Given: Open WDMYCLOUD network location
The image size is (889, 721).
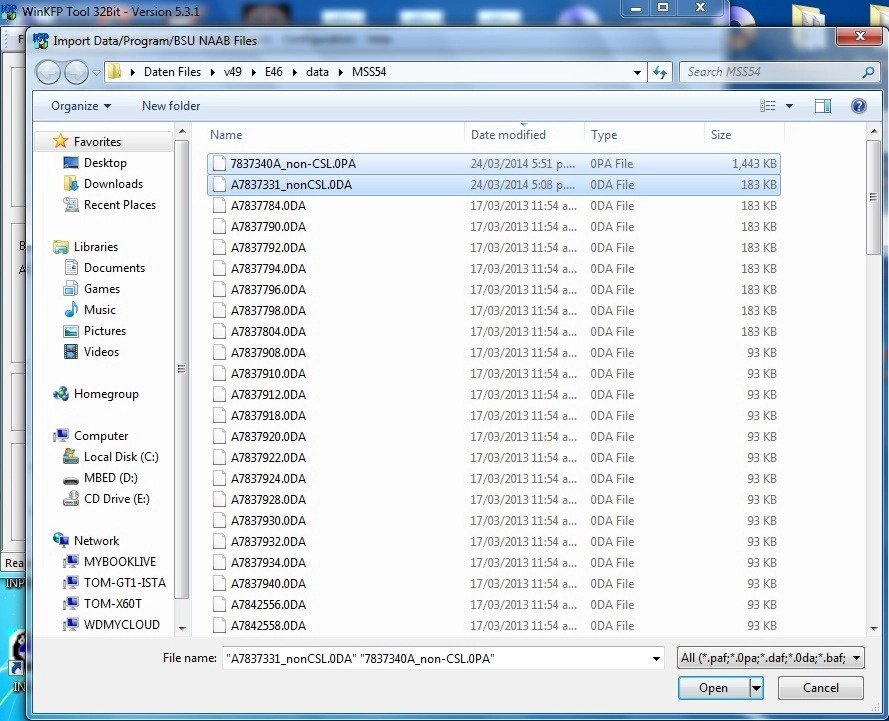Looking at the screenshot, I should coord(121,625).
